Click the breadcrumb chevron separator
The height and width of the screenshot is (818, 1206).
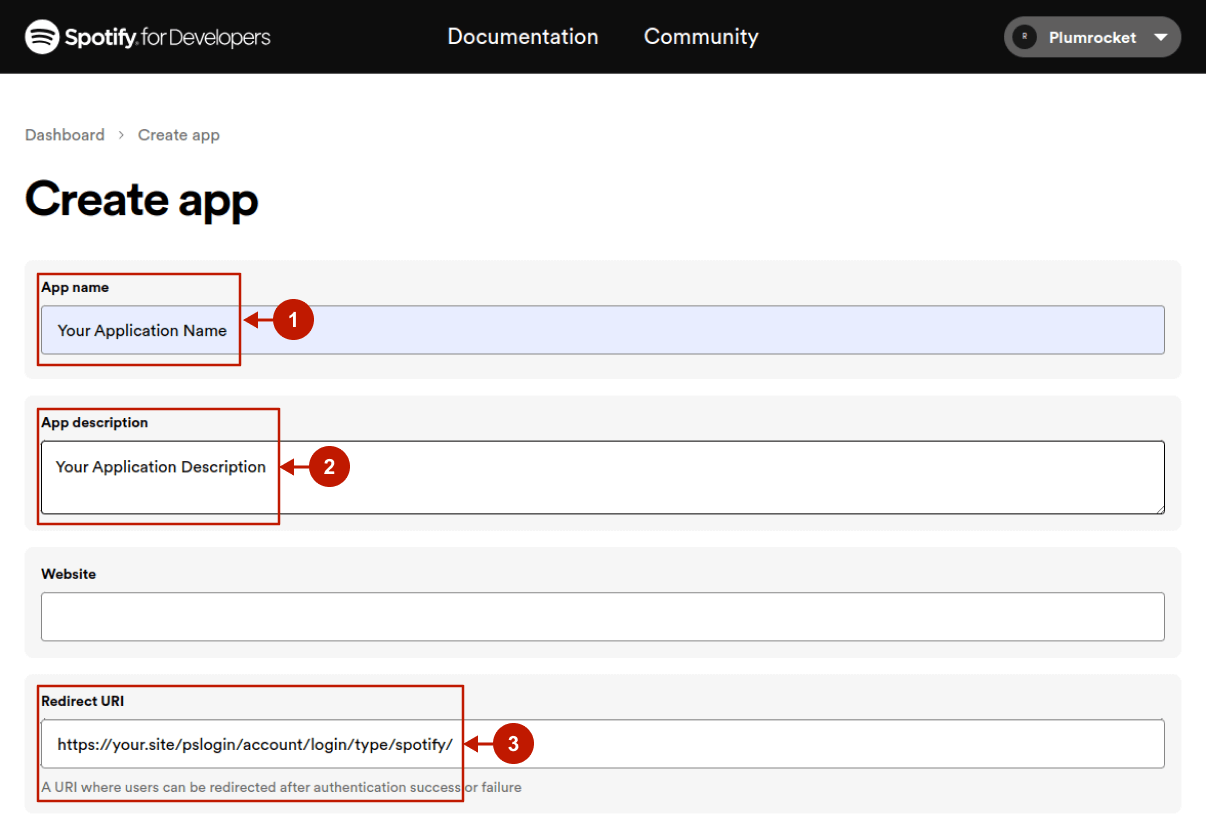click(121, 135)
